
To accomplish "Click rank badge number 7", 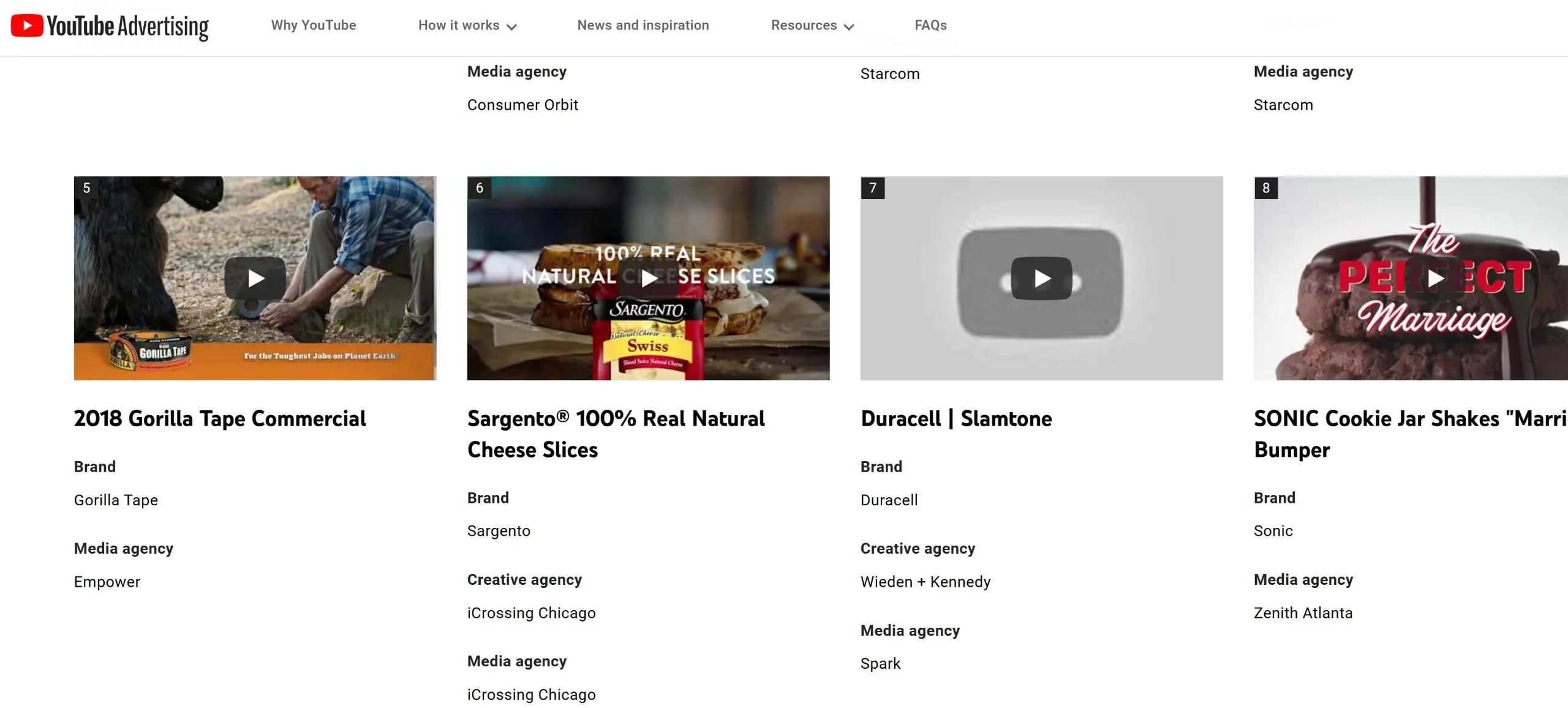I will pos(873,188).
